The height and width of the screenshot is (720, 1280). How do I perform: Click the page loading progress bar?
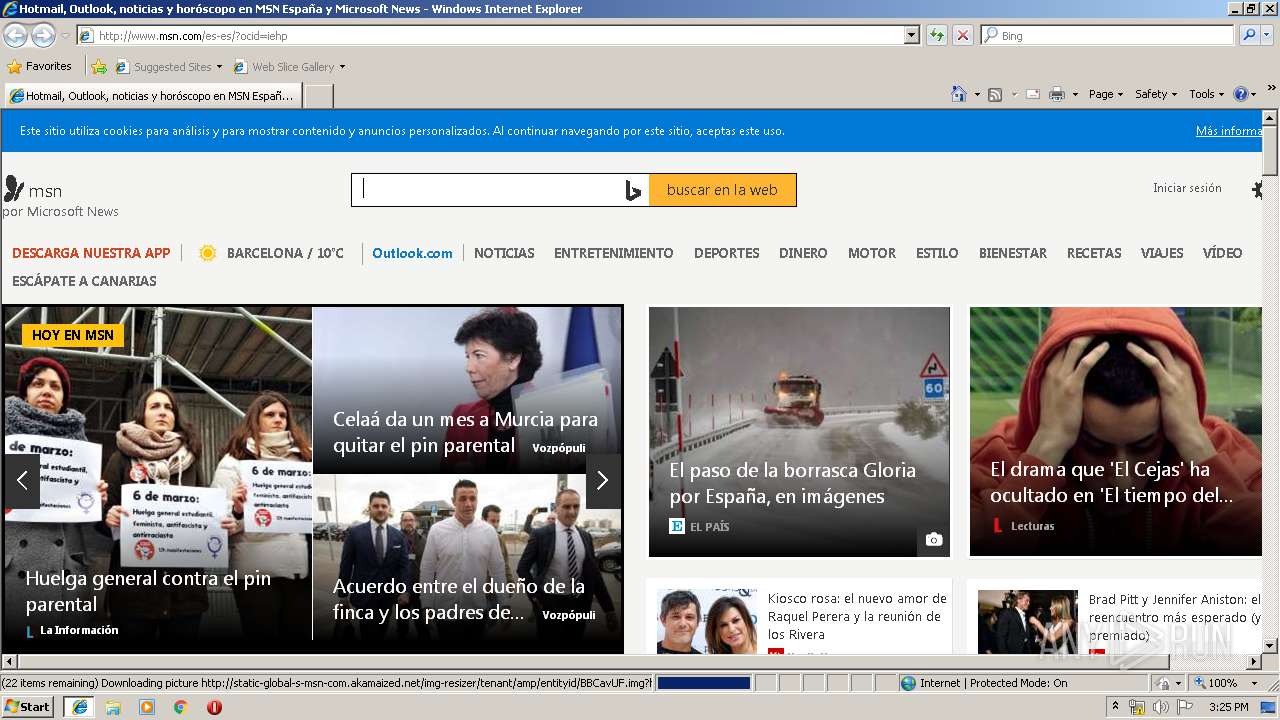coord(703,683)
